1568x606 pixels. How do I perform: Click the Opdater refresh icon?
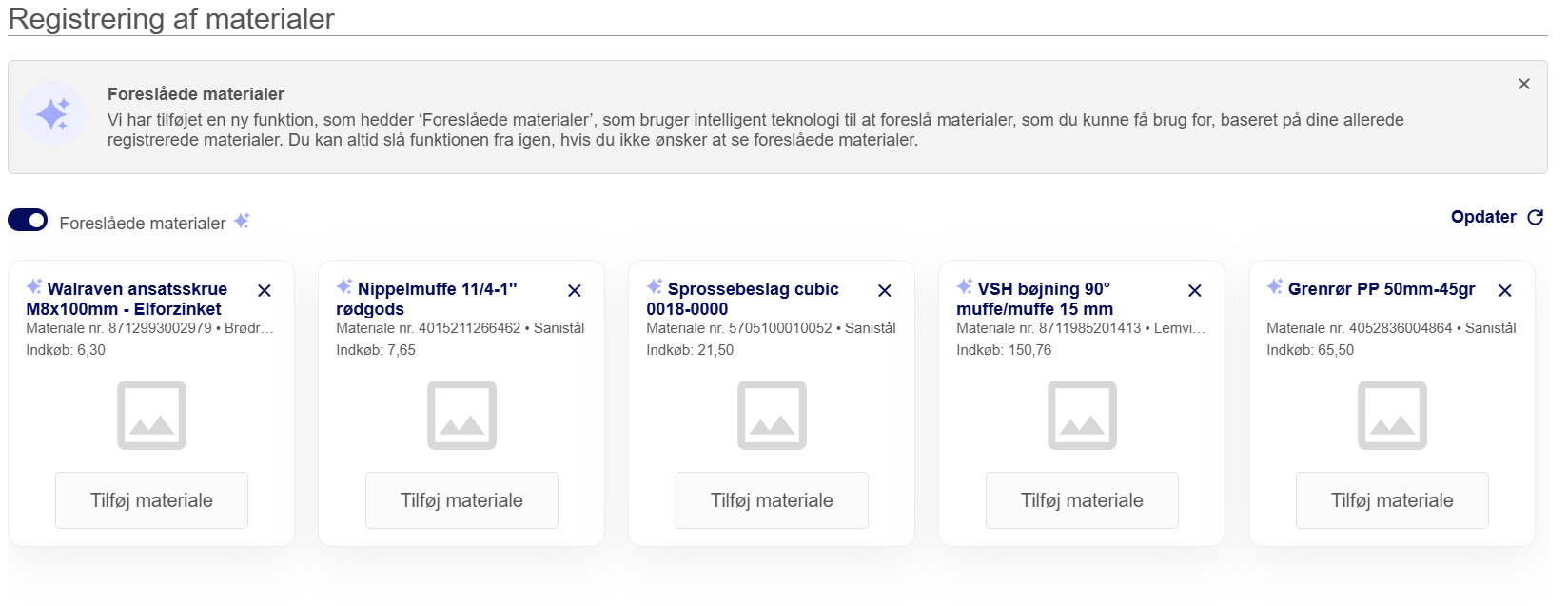(1535, 218)
